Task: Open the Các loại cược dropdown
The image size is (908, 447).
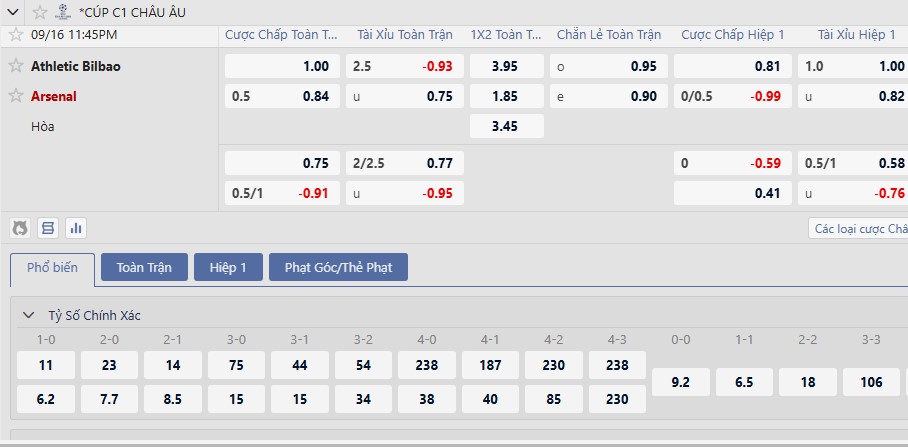Action: pos(857,228)
